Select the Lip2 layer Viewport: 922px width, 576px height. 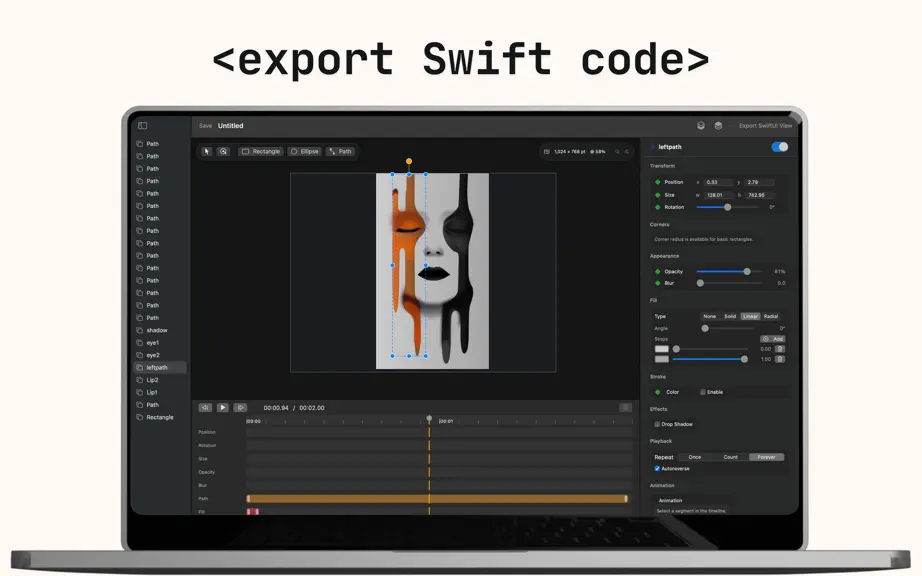coord(160,380)
